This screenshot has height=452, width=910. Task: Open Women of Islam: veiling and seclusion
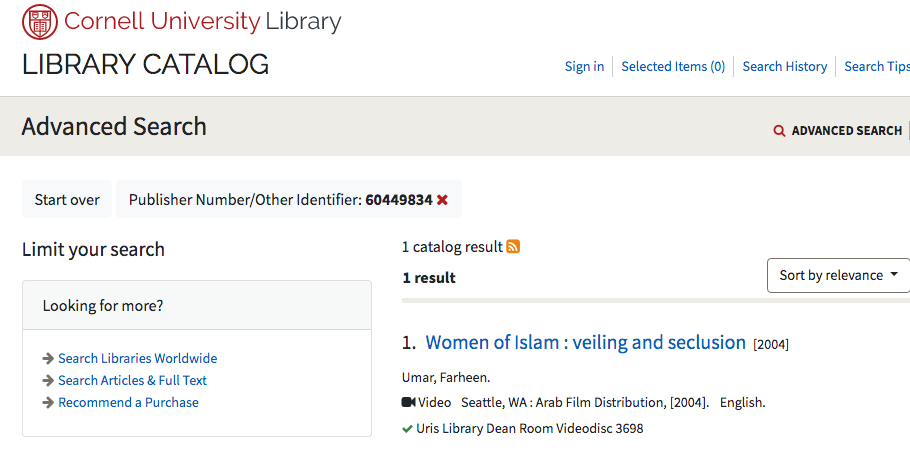point(586,342)
